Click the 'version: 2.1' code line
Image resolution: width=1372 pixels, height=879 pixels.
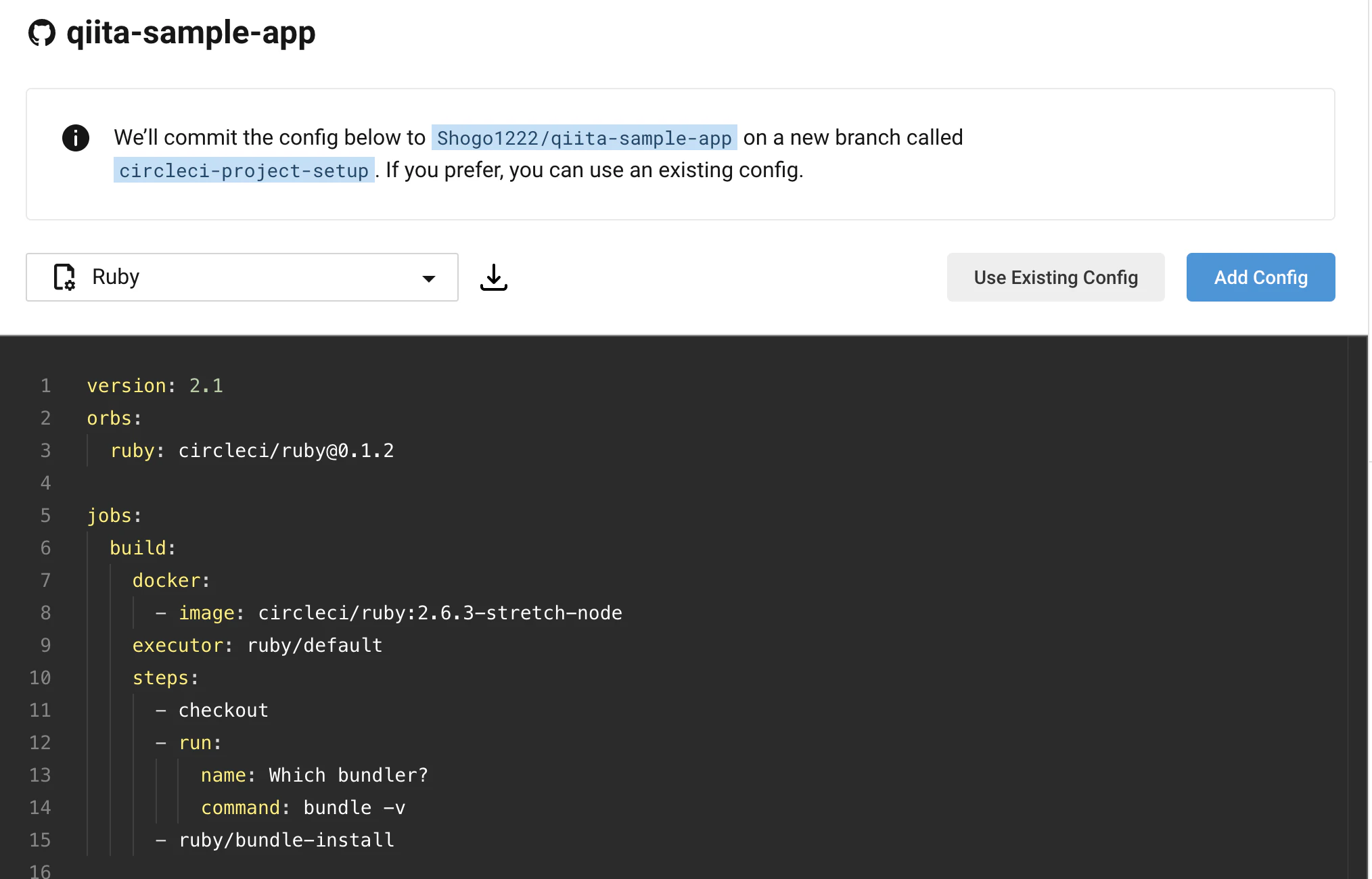(x=155, y=385)
